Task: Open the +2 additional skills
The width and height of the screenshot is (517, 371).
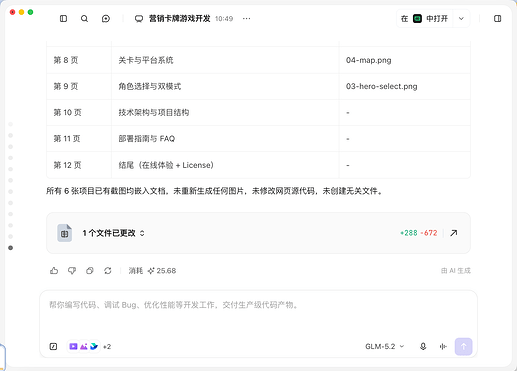Action: (107, 347)
